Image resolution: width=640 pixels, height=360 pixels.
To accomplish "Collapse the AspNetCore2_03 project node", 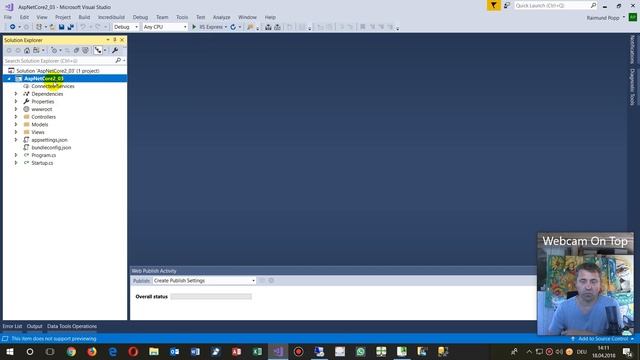I will 9,78.
